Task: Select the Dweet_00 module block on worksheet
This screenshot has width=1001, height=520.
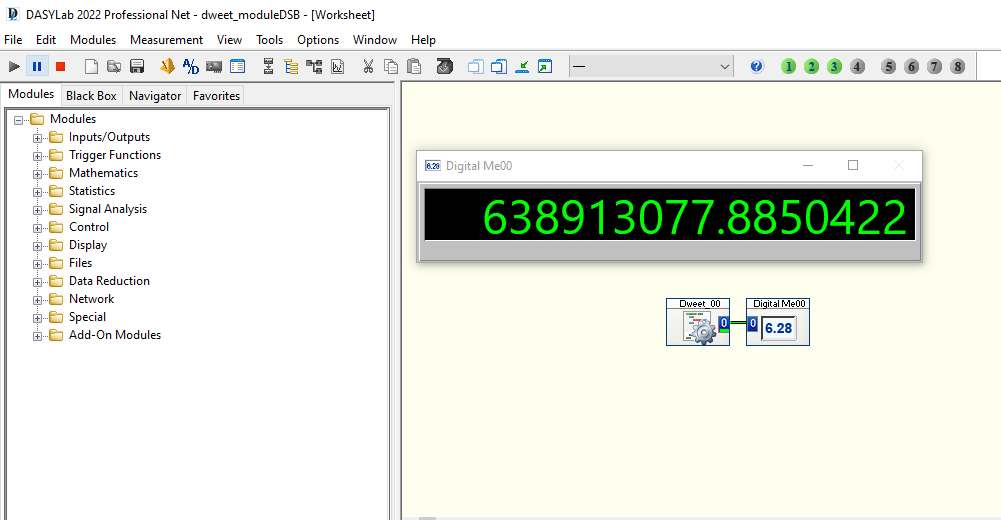Action: 698,322
